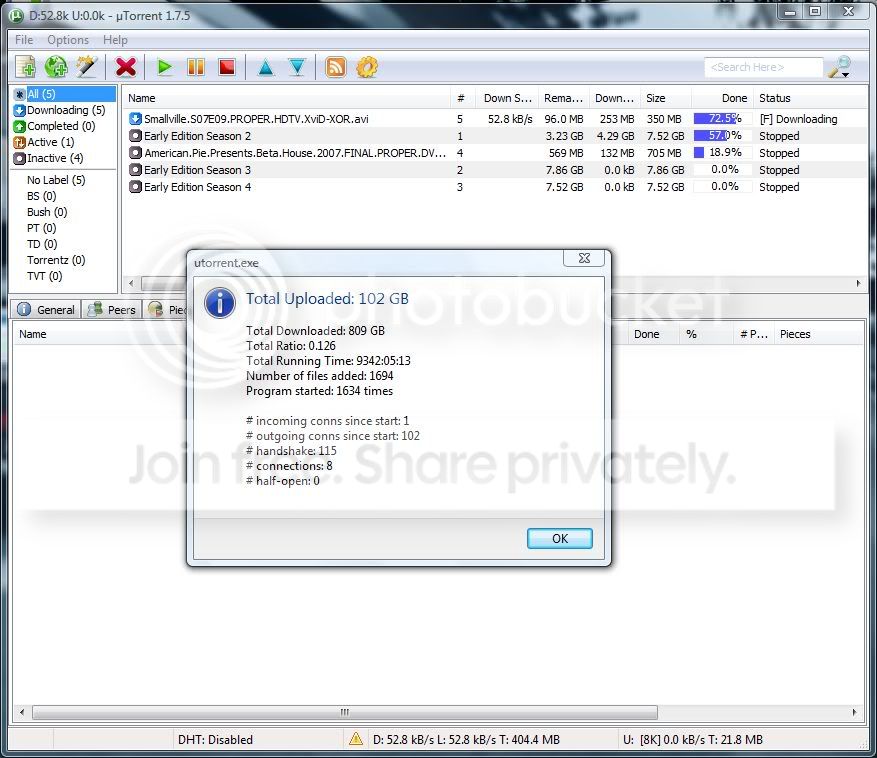Screen dimensions: 877x758
Task: Click the Search Here input field
Action: coord(763,67)
